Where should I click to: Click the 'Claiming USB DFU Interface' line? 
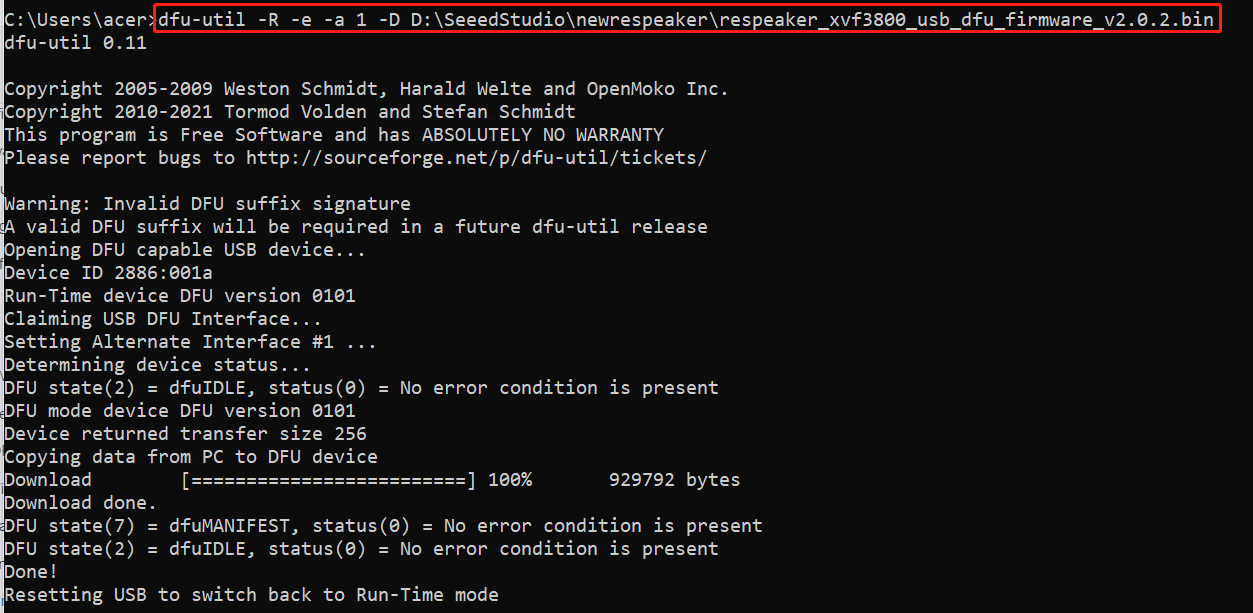(163, 319)
